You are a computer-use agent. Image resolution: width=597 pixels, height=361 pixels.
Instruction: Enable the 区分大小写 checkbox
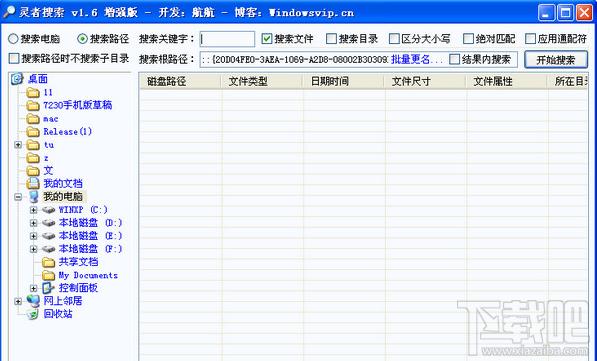tap(394, 38)
